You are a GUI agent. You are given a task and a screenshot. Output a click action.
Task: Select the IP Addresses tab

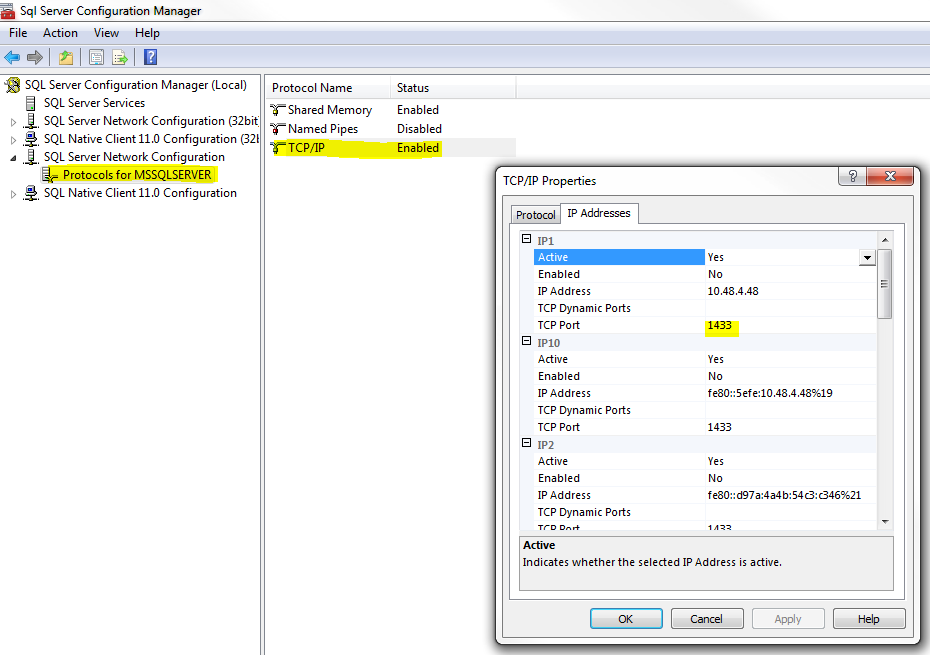[x=599, y=213]
